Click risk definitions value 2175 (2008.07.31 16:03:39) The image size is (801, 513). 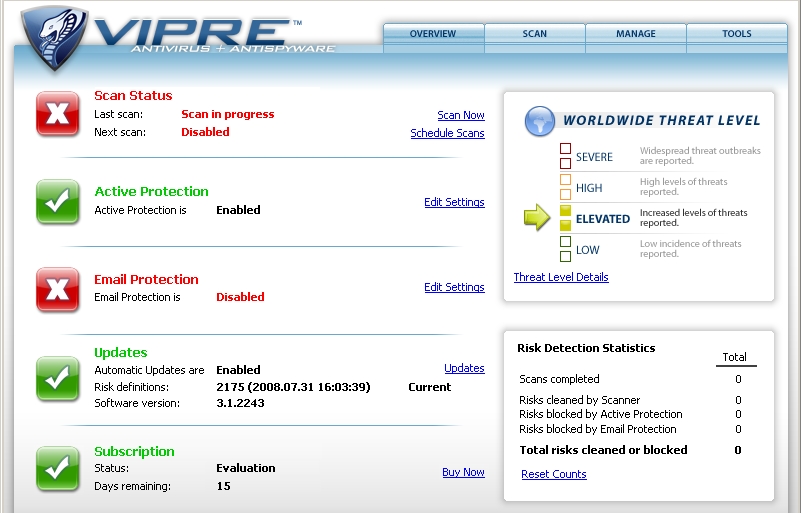coord(293,387)
